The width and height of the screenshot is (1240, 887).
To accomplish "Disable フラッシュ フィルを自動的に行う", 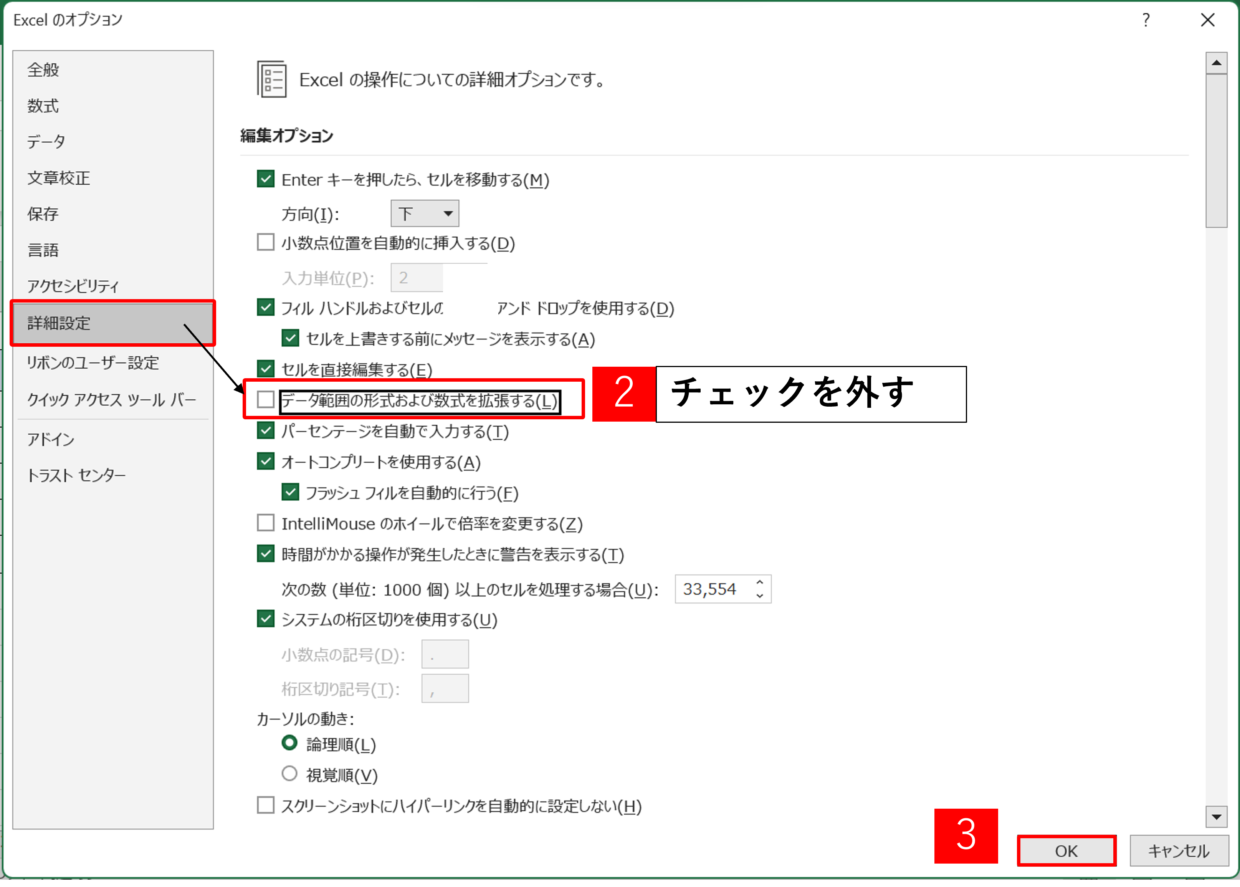I will tap(291, 492).
